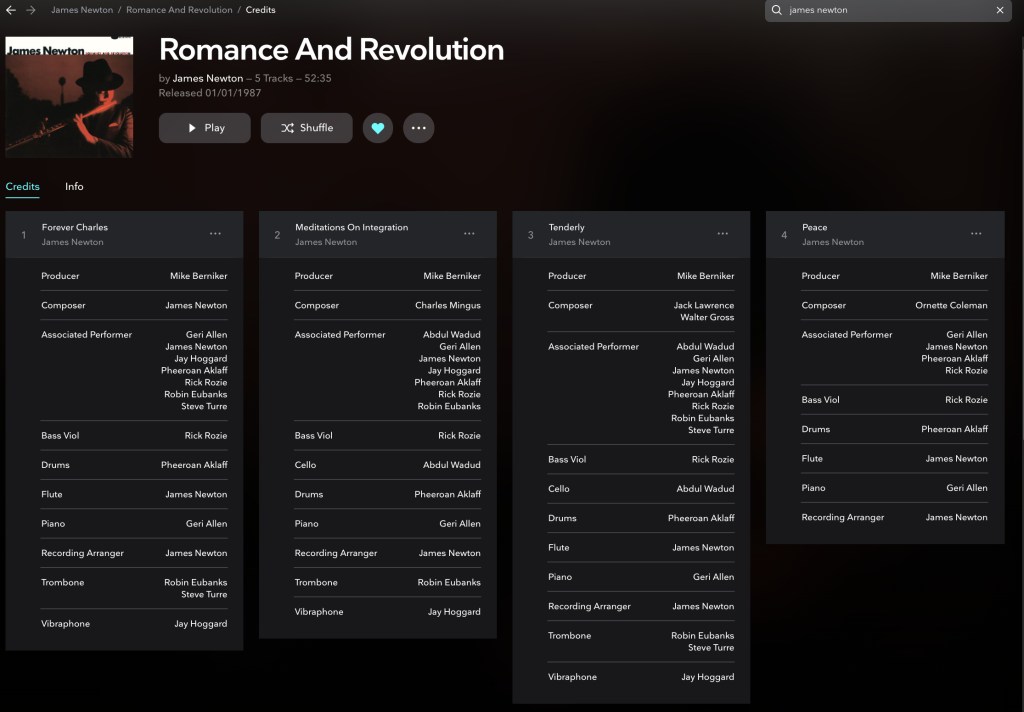Open options for Meditations On Integration
The width and height of the screenshot is (1024, 712).
pos(469,234)
